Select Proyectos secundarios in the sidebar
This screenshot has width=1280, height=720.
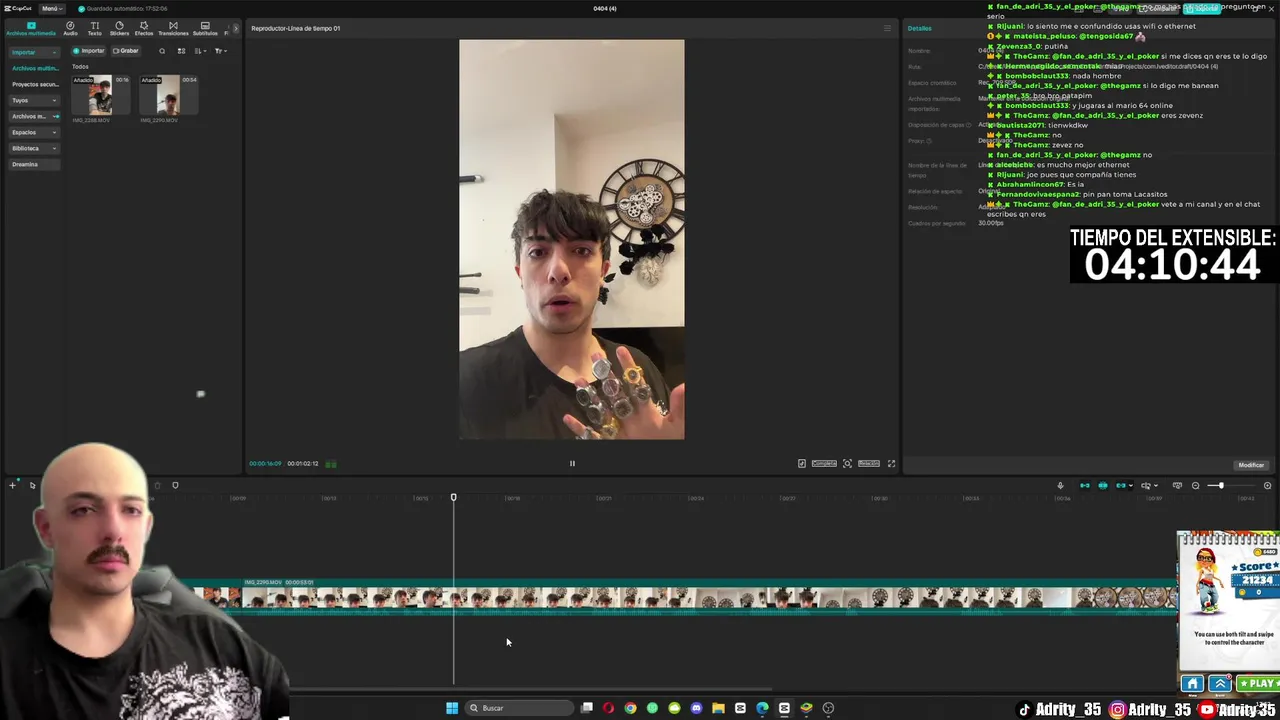tap(34, 84)
